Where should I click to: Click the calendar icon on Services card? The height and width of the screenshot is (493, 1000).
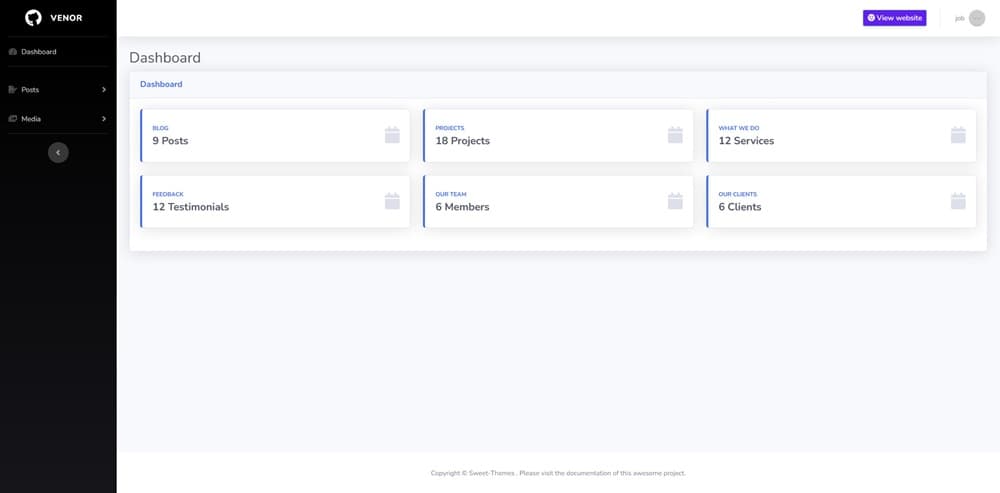(x=958, y=135)
